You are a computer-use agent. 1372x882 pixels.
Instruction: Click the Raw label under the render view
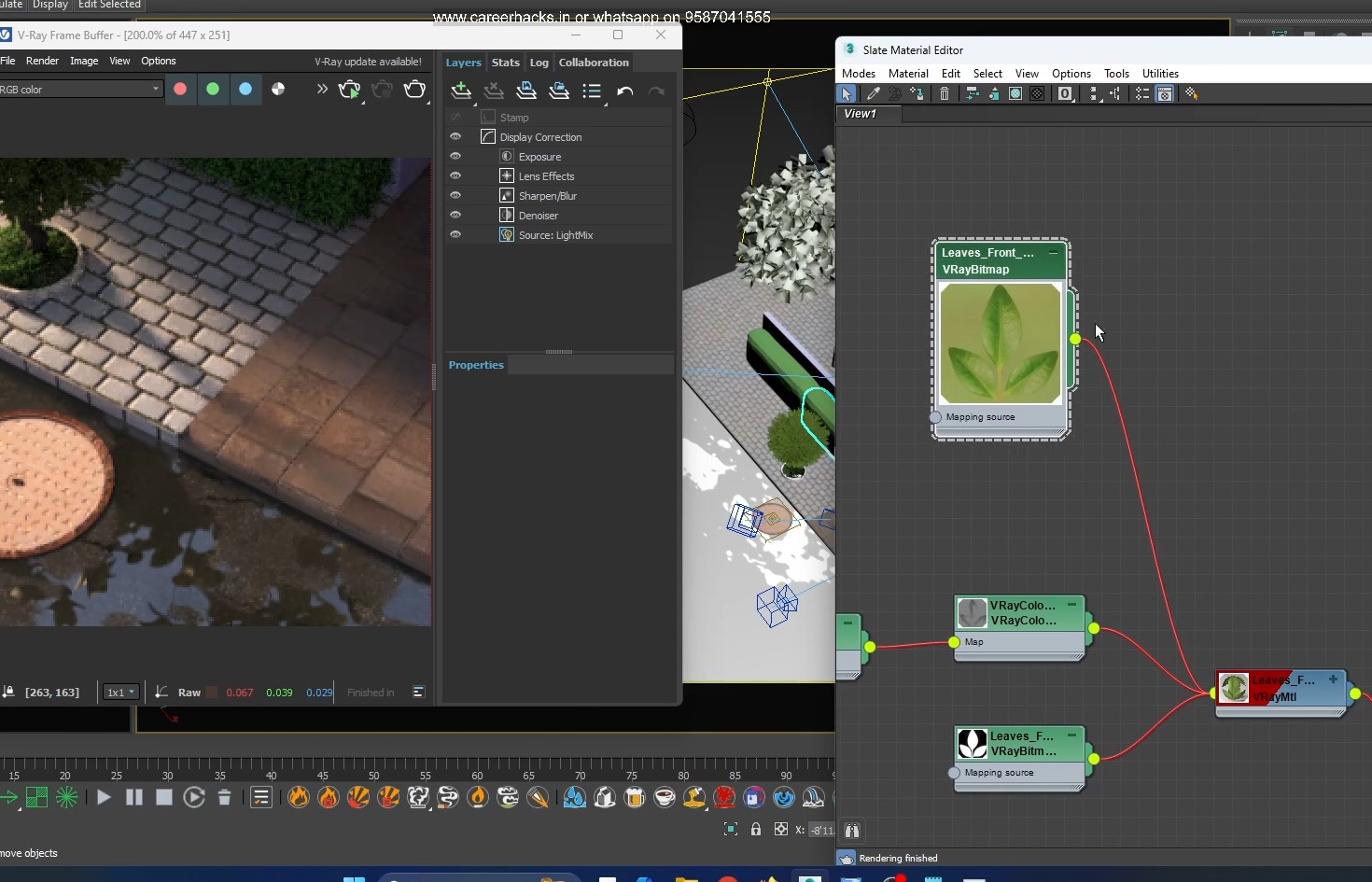190,693
